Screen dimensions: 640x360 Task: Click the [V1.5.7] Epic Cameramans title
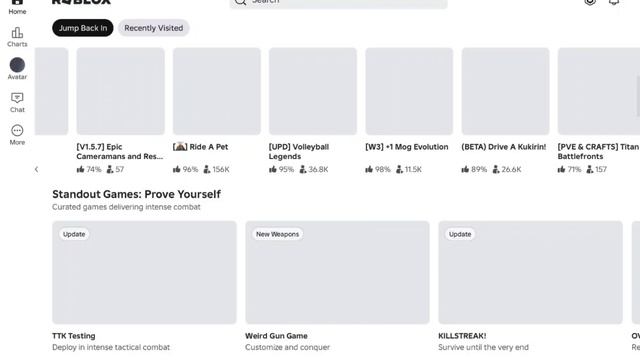[120, 151]
